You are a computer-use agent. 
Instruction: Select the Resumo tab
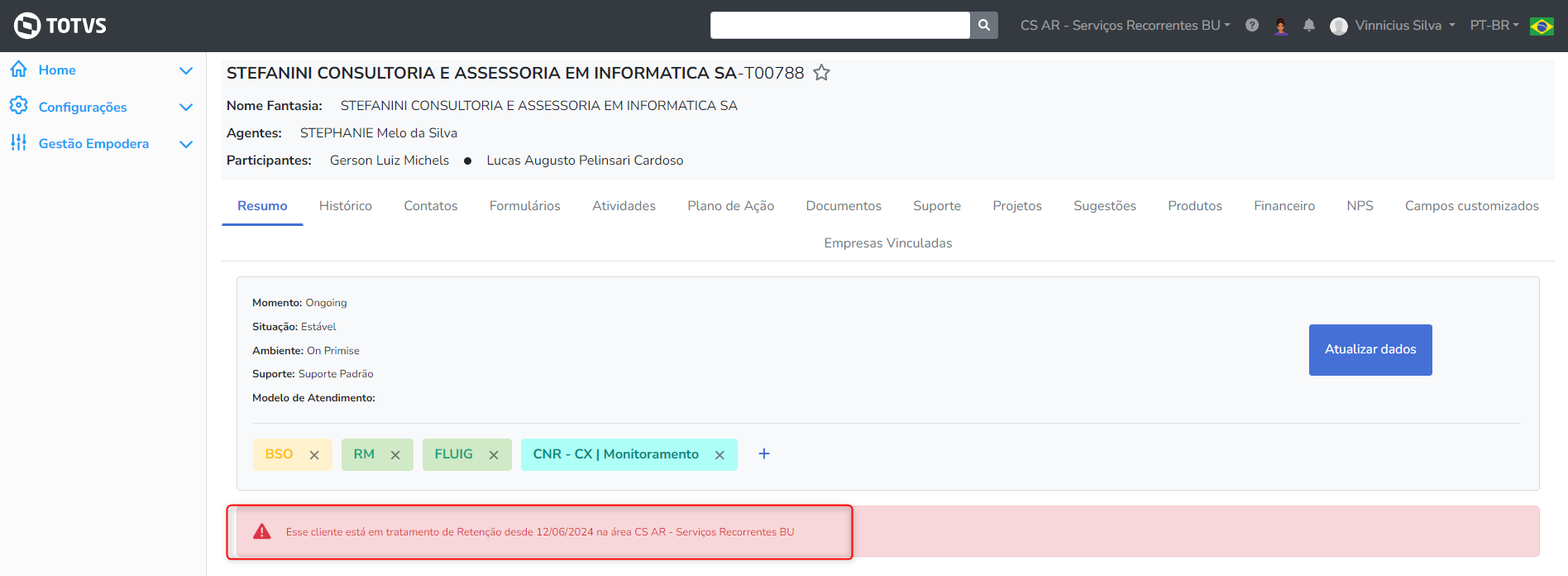(x=262, y=206)
